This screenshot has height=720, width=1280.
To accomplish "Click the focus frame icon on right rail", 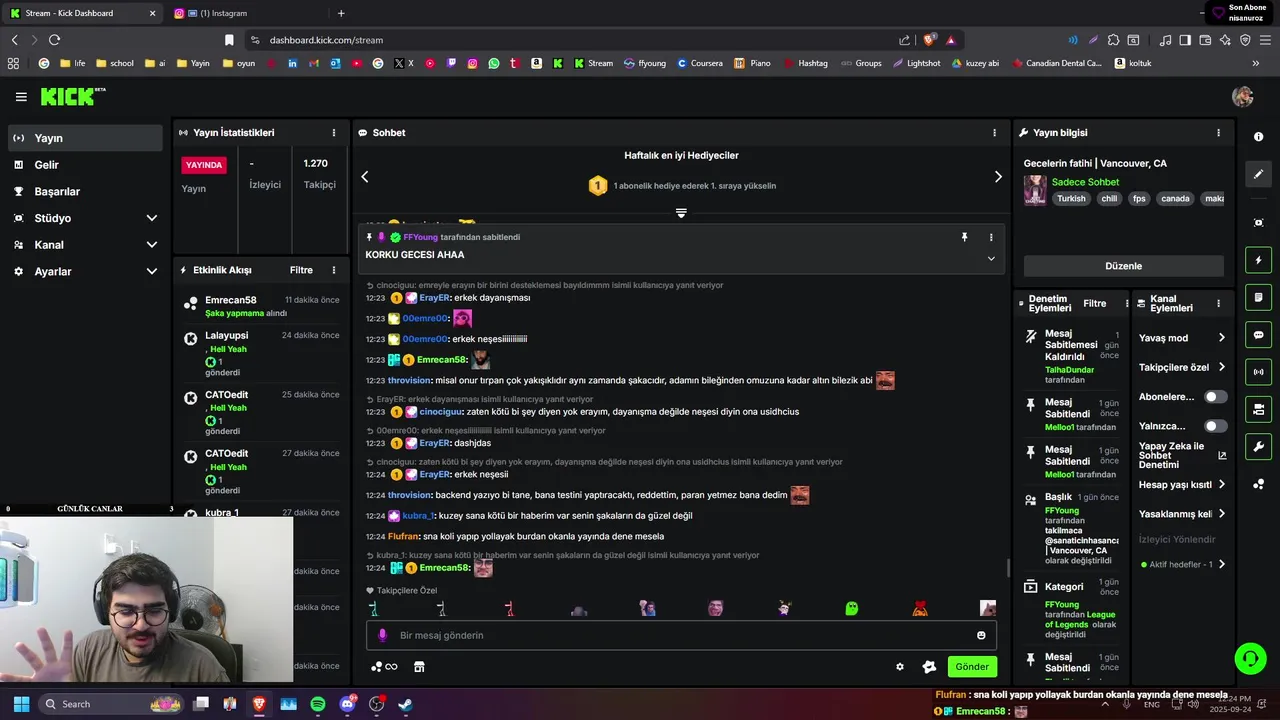I will 1258,222.
